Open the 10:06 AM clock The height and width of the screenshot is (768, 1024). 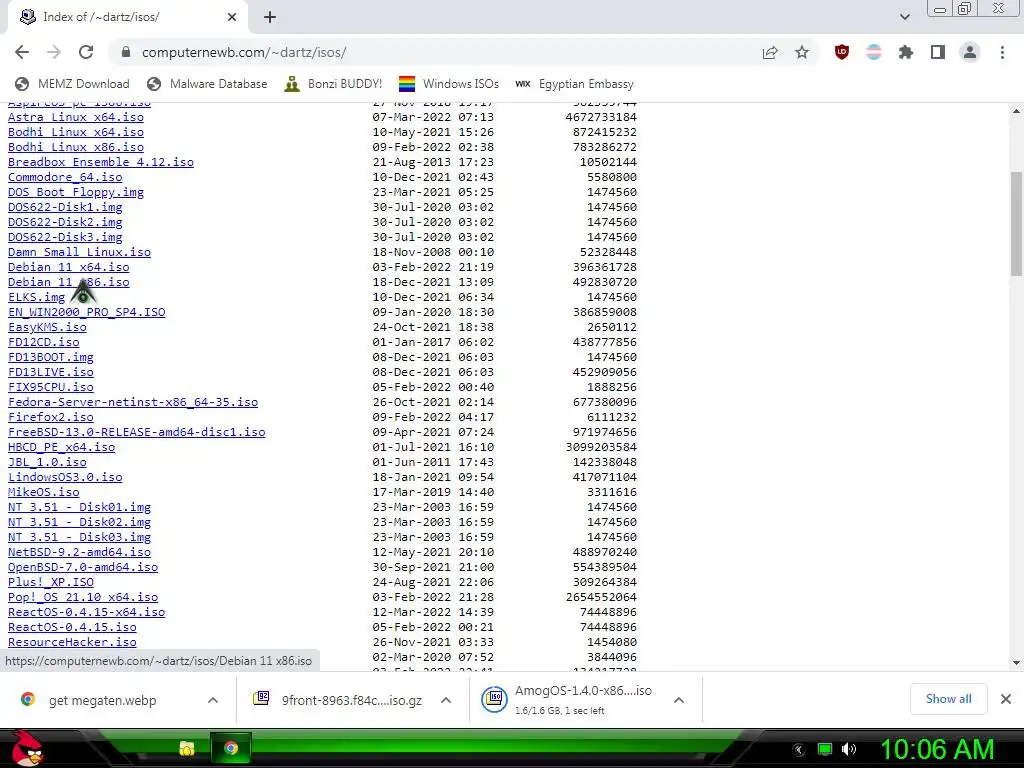click(937, 749)
